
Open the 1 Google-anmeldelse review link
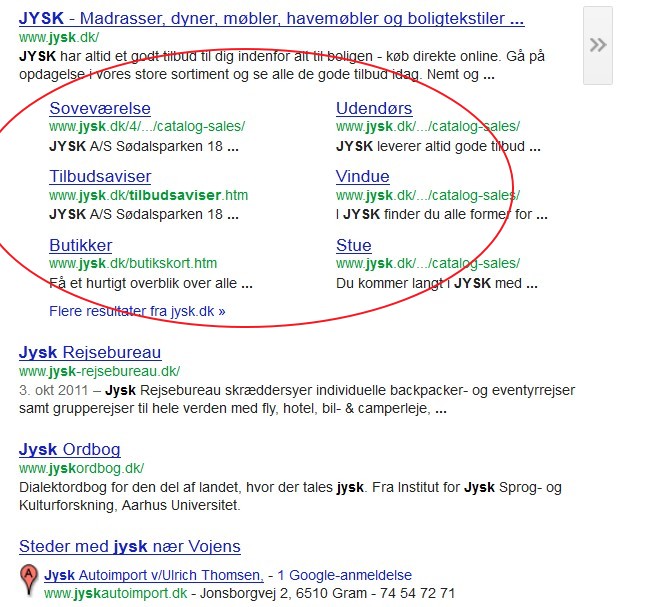pos(344,575)
